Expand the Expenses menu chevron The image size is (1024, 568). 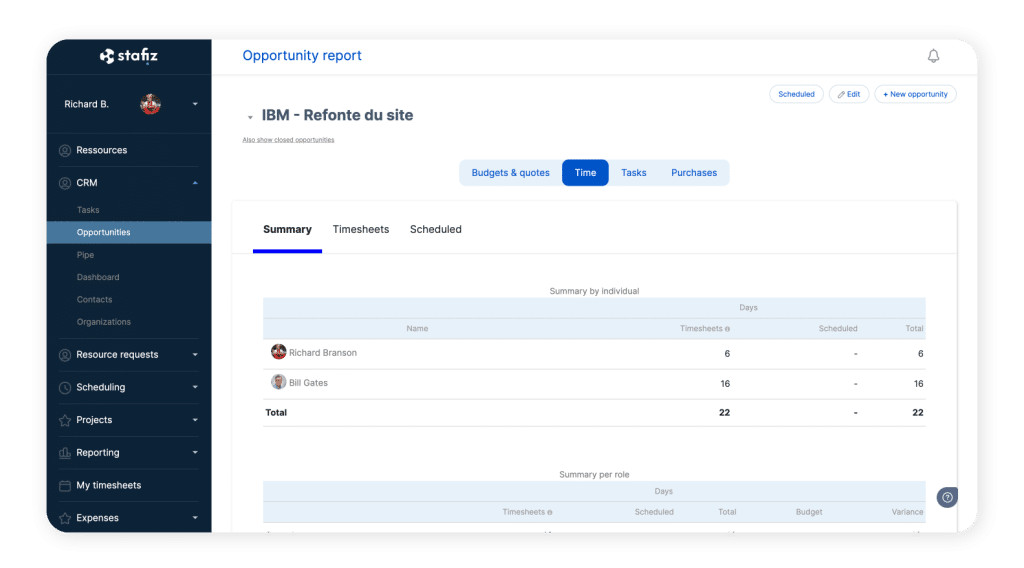[195, 518]
